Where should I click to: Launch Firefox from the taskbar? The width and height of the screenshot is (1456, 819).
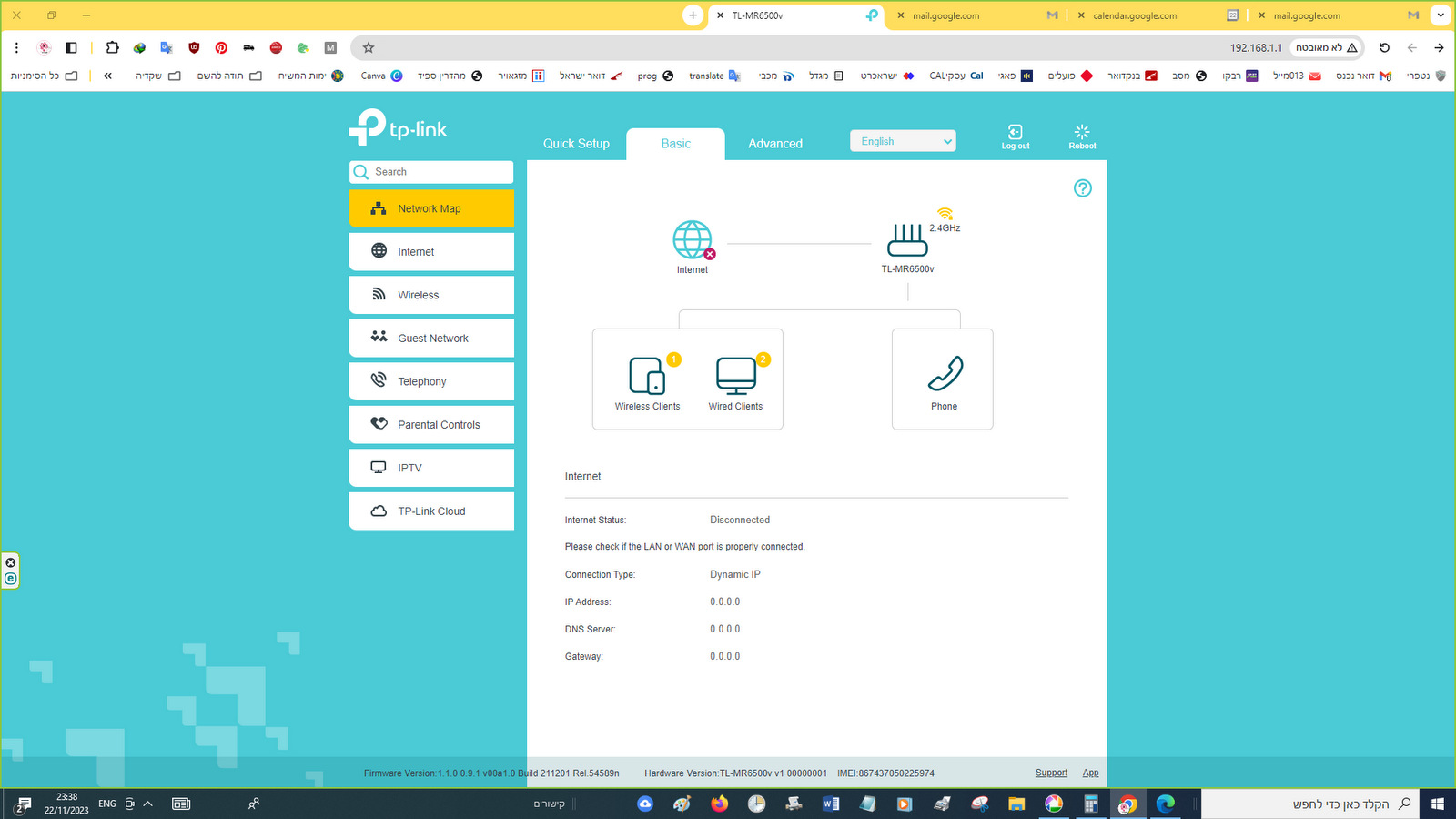click(x=720, y=804)
